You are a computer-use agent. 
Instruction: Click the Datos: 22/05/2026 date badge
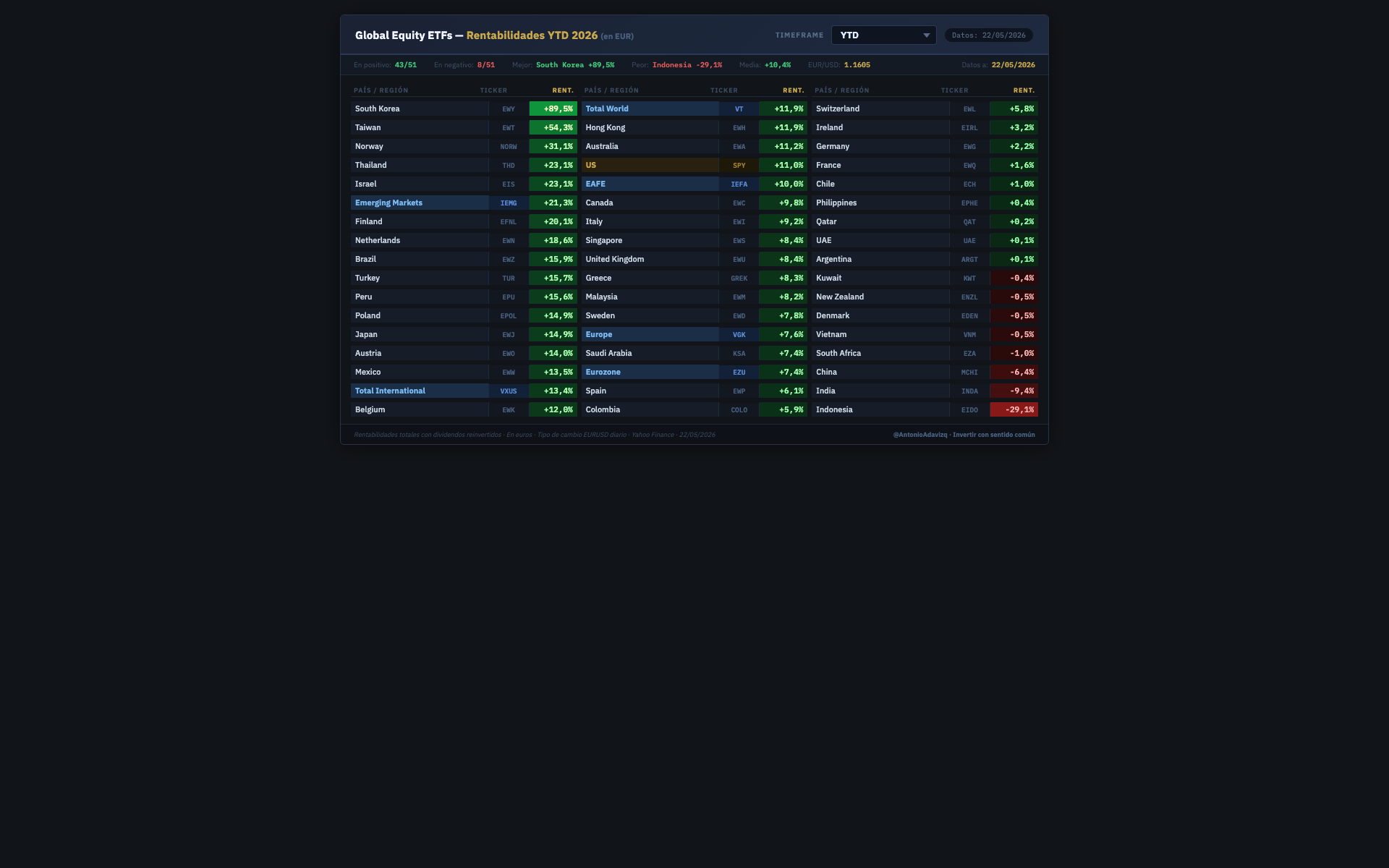[988, 35]
